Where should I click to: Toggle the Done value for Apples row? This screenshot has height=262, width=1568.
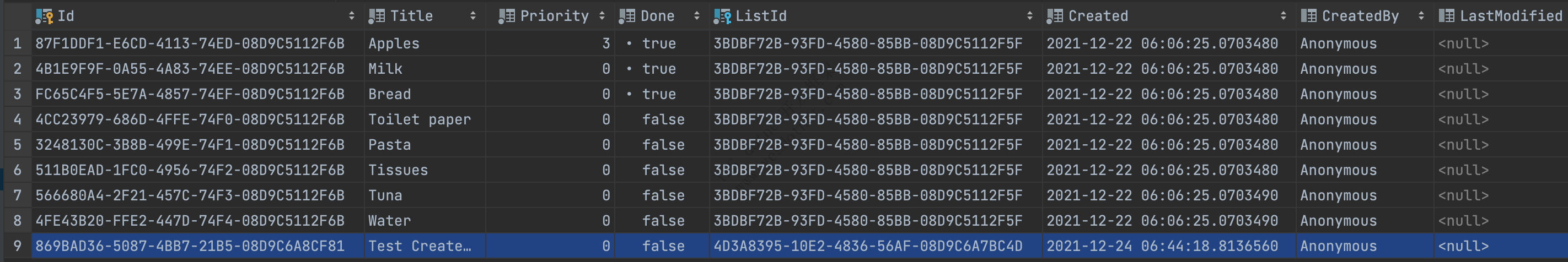point(659,44)
